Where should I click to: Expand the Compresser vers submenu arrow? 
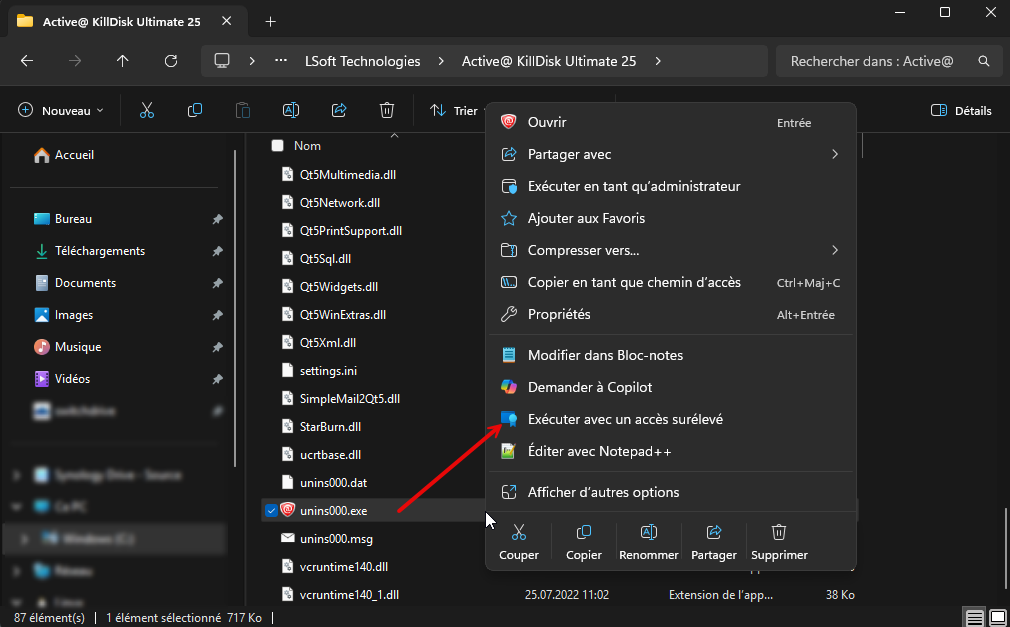pyautogui.click(x=835, y=250)
